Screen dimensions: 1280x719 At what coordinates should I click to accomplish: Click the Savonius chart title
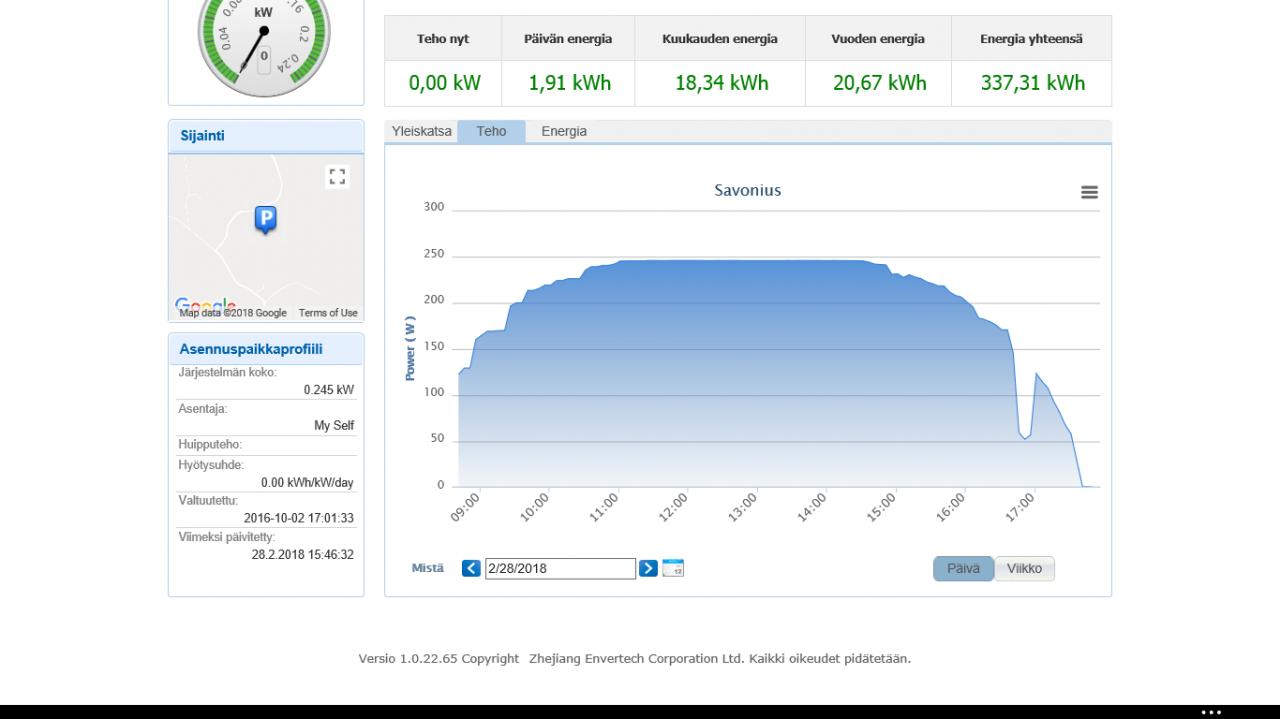point(747,190)
